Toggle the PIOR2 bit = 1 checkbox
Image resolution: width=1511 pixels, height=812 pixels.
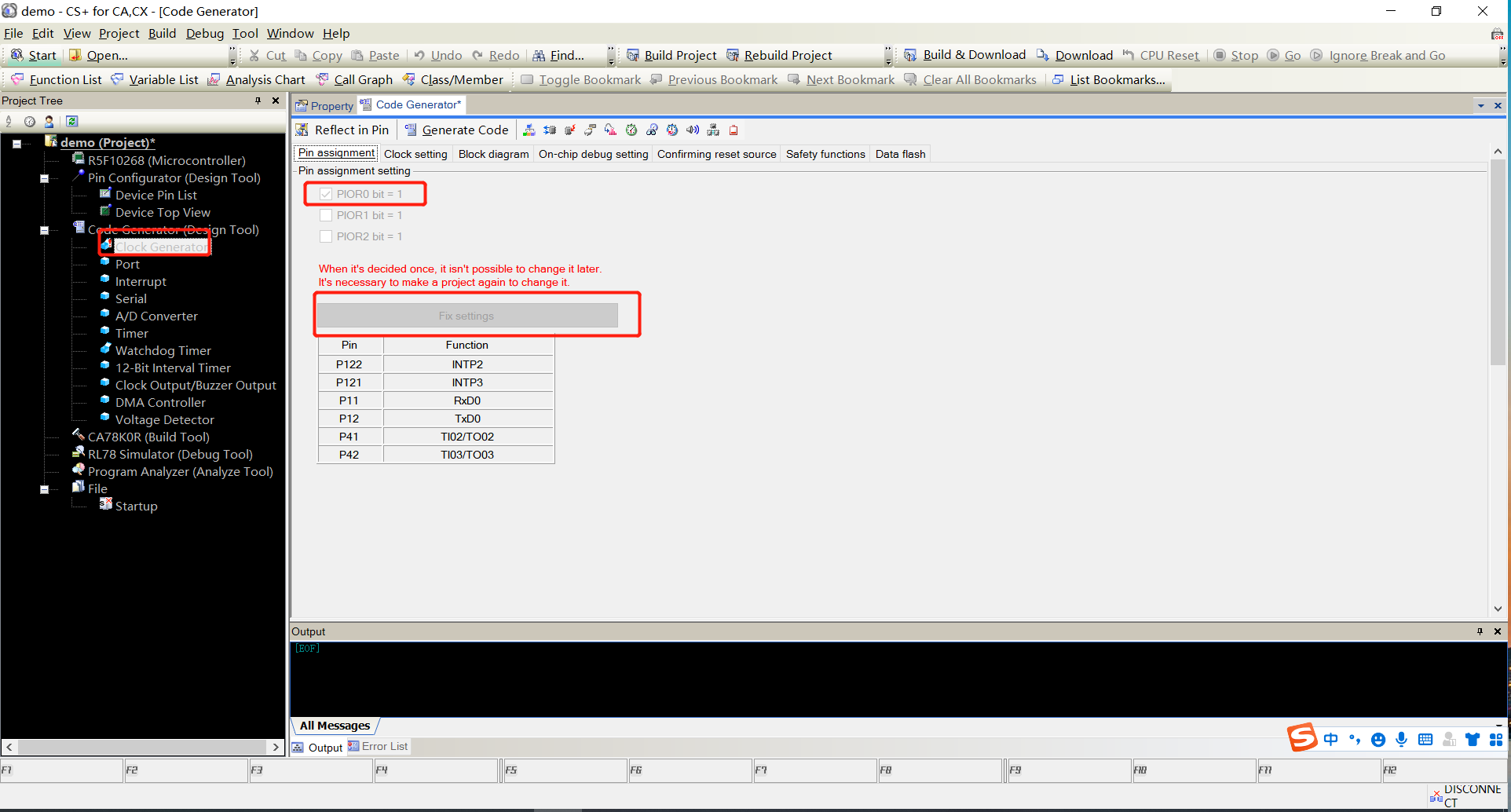click(326, 236)
